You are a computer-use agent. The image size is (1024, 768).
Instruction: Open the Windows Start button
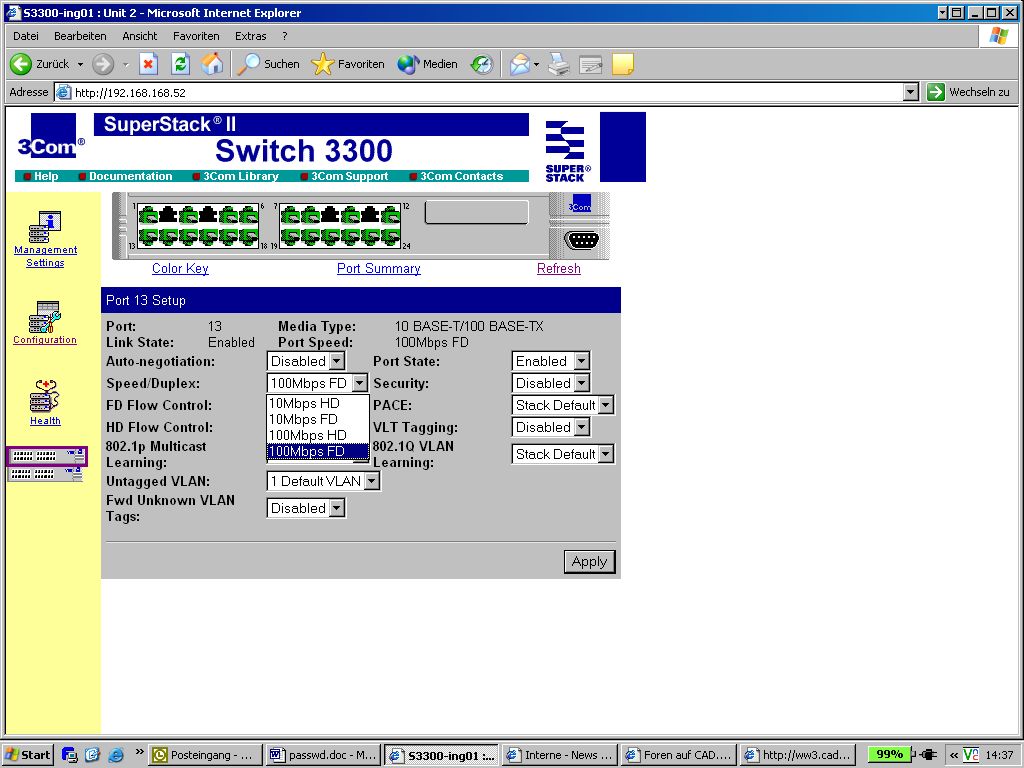27,755
